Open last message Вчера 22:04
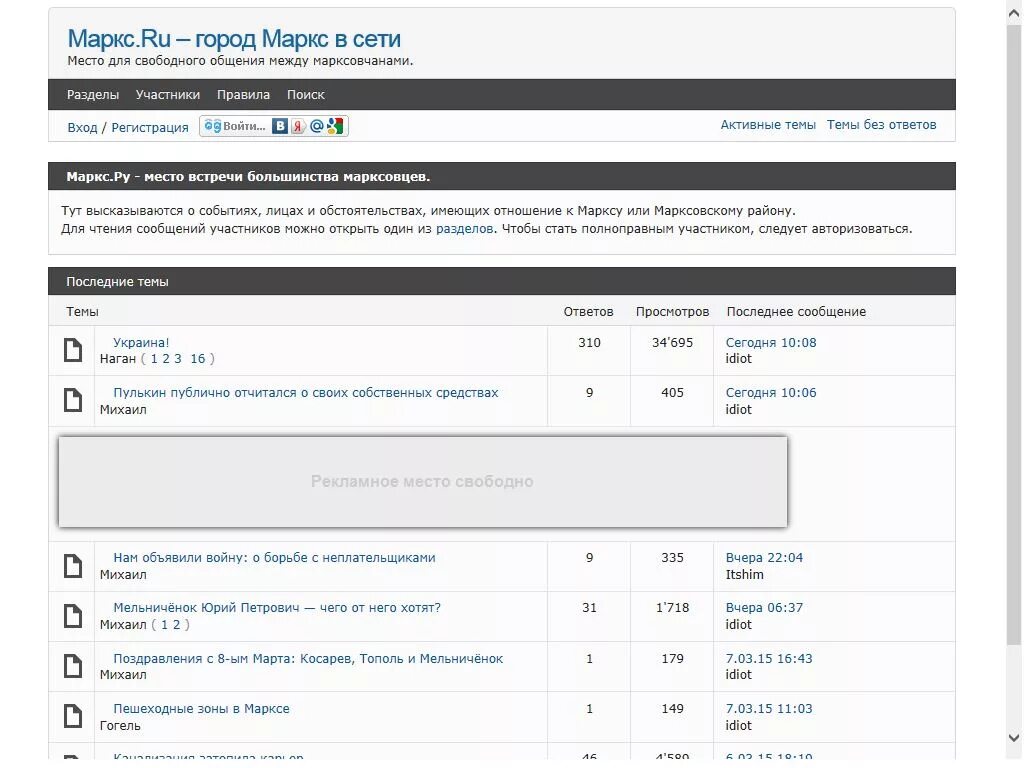 764,558
